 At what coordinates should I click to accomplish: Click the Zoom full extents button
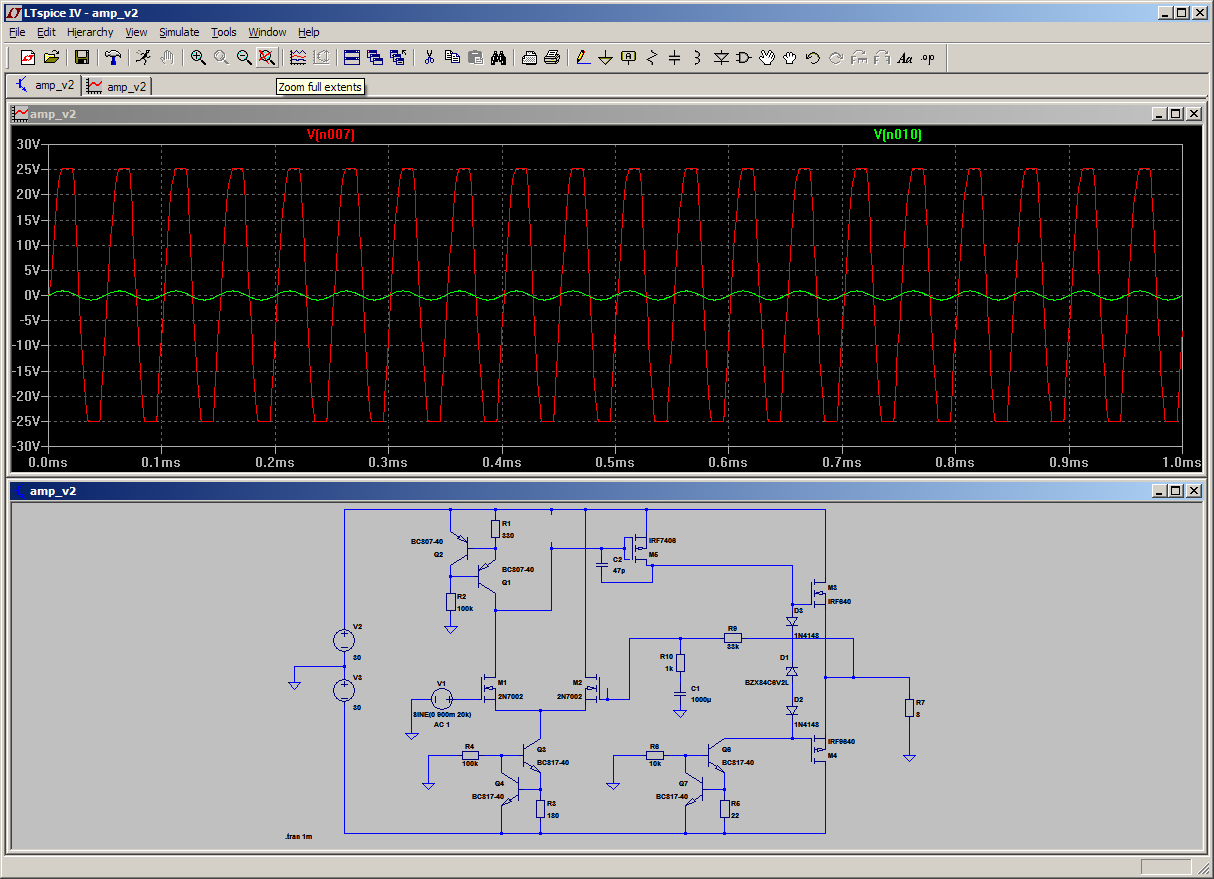pos(266,57)
